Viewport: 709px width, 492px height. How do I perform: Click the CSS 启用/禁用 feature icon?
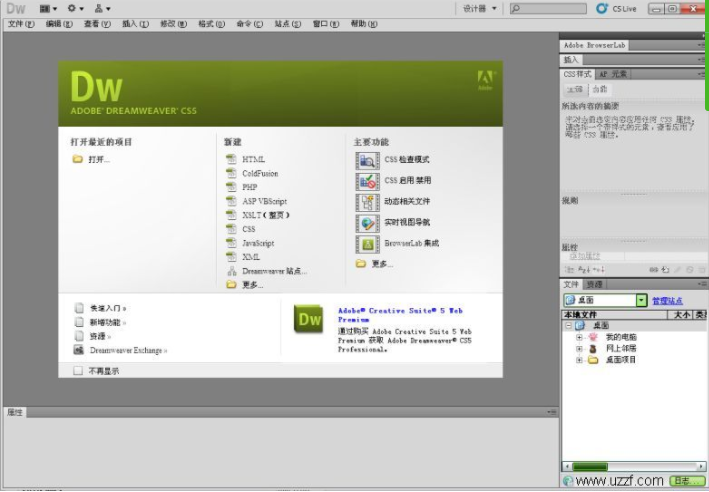[x=367, y=181]
